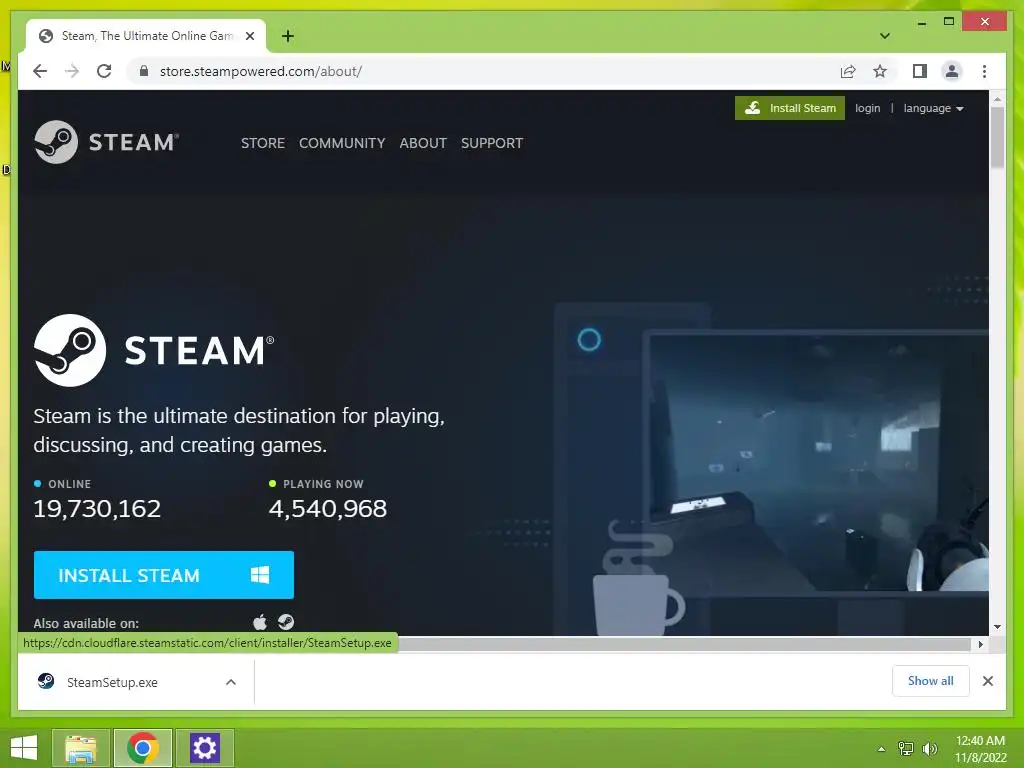1024x768 pixels.
Task: Reload the Steam about page
Action: pos(104,71)
